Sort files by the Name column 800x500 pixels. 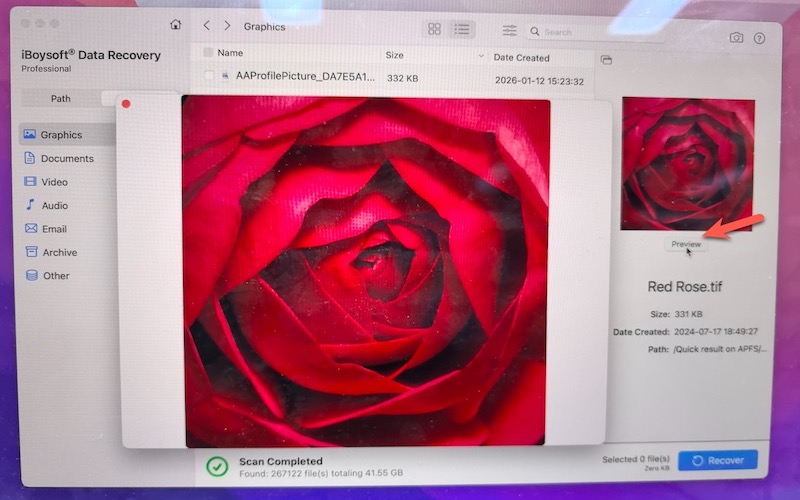click(230, 53)
